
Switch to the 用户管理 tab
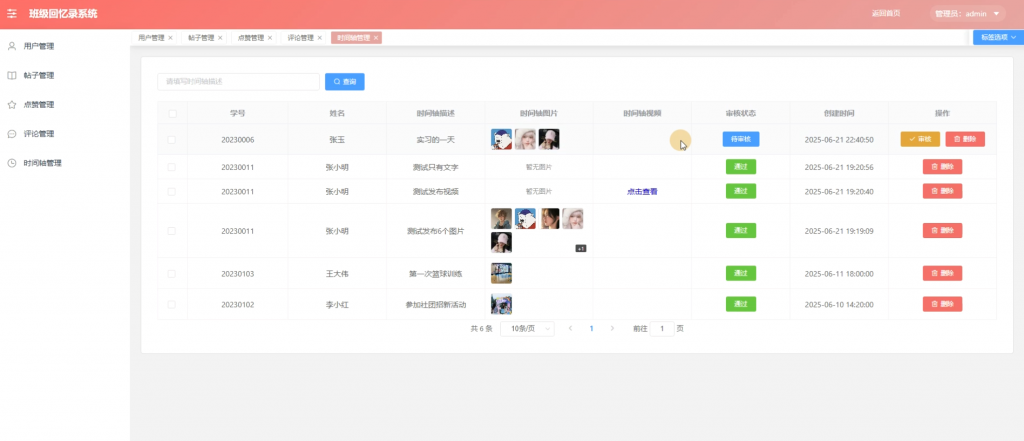pos(152,38)
